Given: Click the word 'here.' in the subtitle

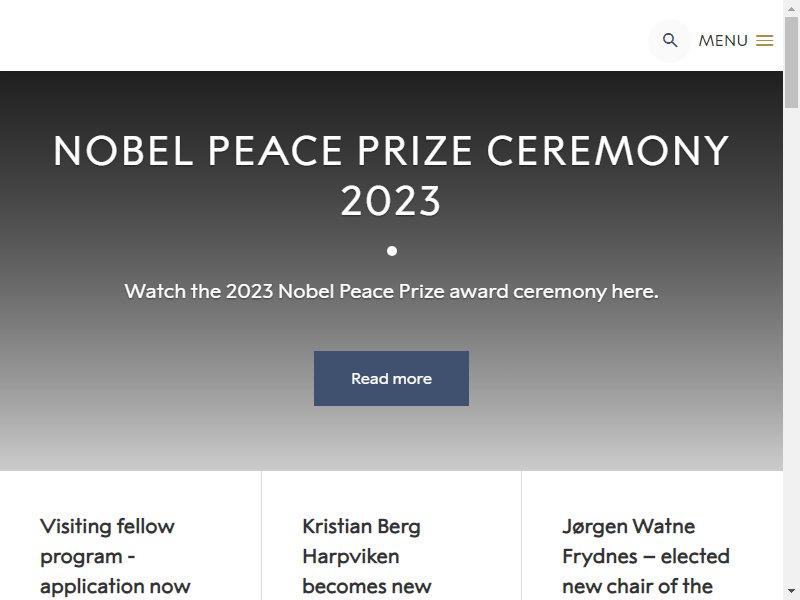Looking at the screenshot, I should (x=635, y=291).
